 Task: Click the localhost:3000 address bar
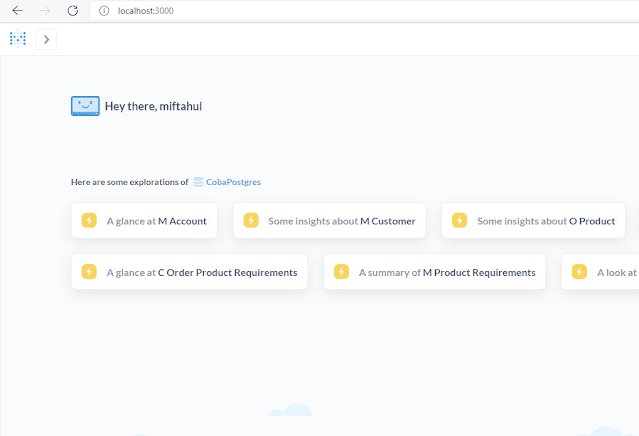[364, 11]
